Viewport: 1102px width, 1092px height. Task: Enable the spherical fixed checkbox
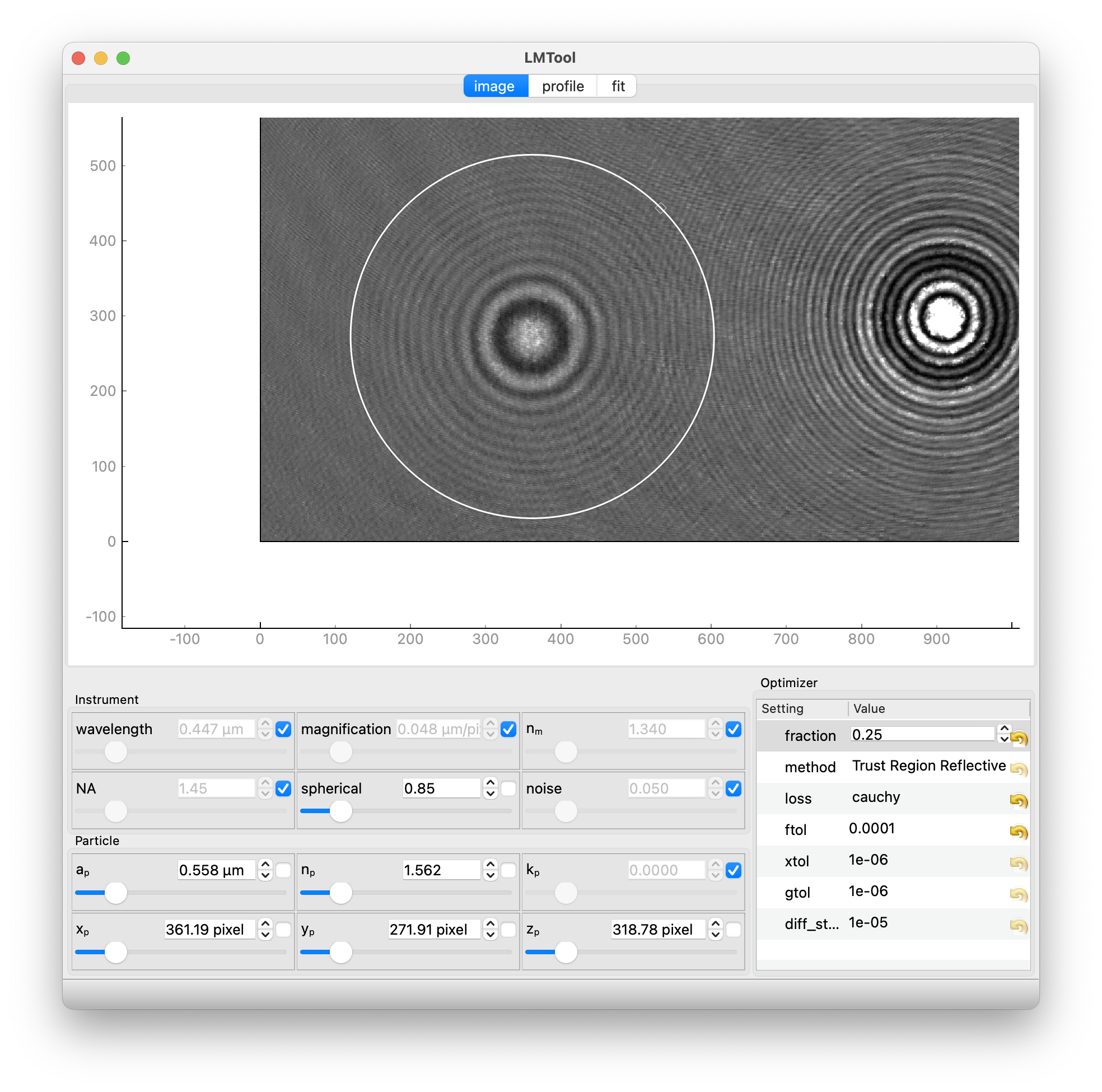pyautogui.click(x=508, y=788)
